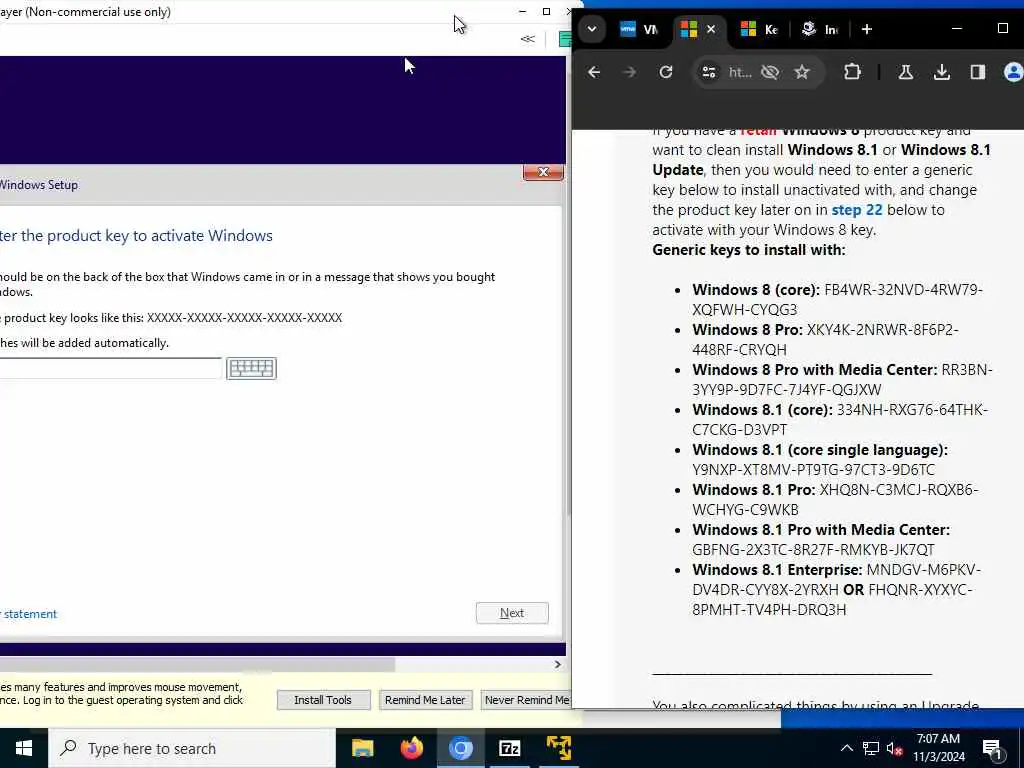Screen dimensions: 1024x768
Task: Click the 'Generic keys to install with:' heading
Action: [x=748, y=249]
